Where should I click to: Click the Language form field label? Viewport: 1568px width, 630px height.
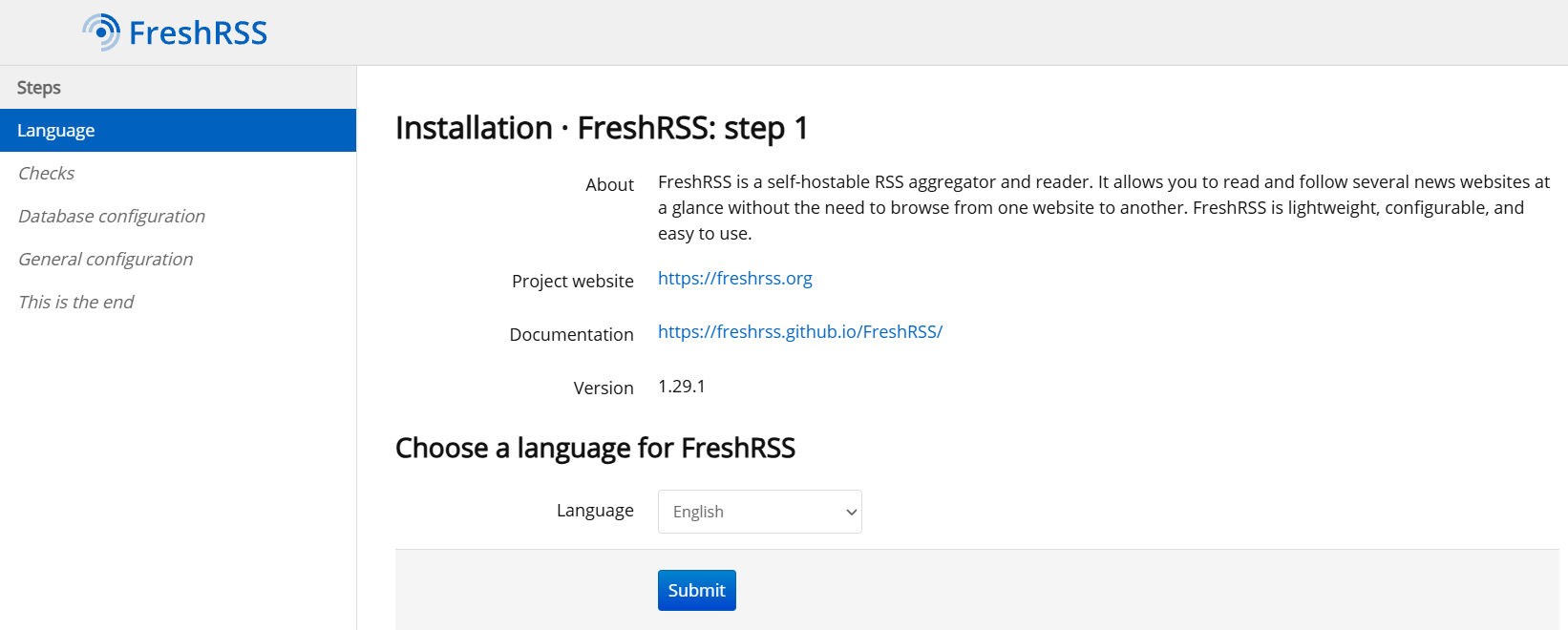pyautogui.click(x=595, y=511)
